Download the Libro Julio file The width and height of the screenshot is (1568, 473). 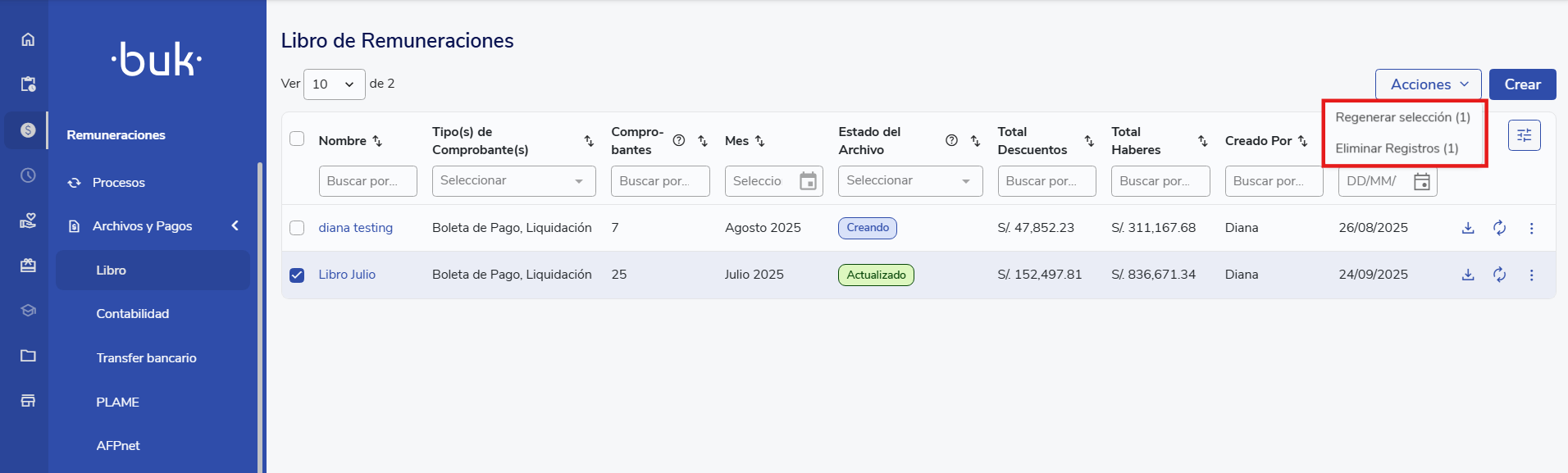(1468, 275)
